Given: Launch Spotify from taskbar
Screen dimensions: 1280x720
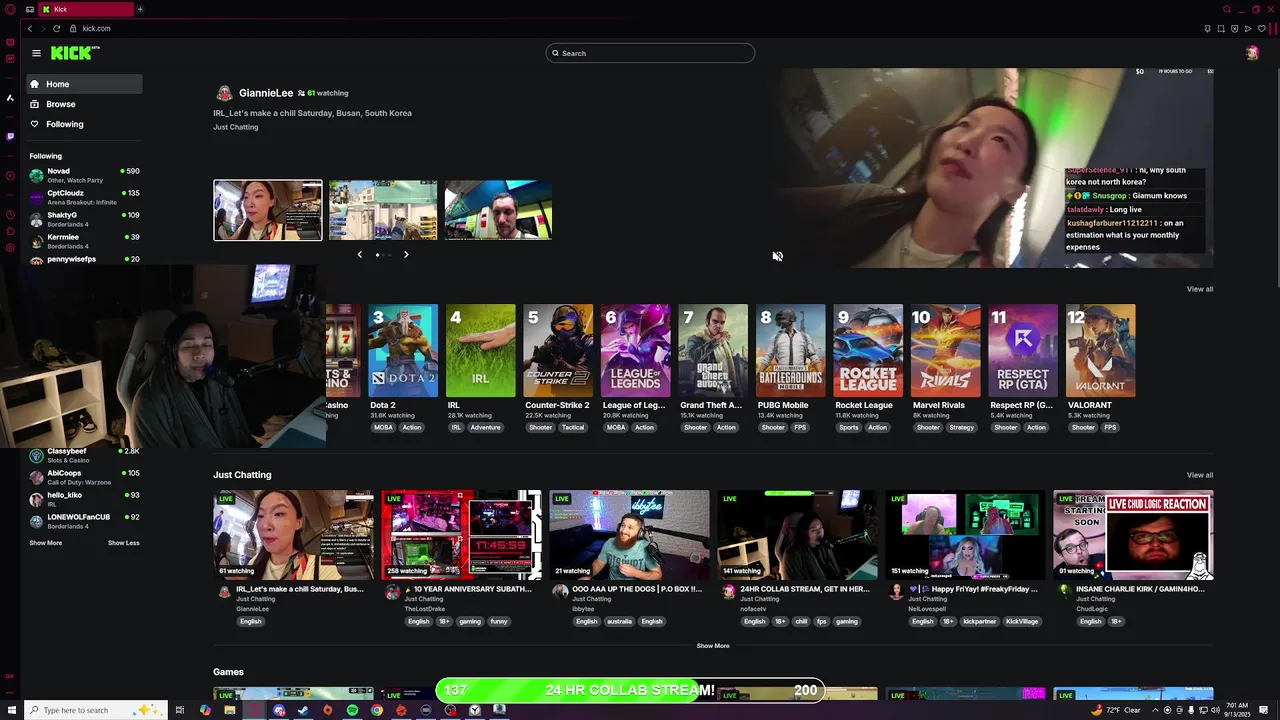Looking at the screenshot, I should coord(352,710).
